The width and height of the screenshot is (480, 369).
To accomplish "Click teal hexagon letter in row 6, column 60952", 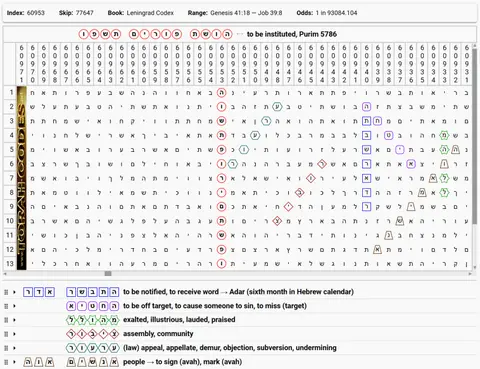I will point(233,164).
